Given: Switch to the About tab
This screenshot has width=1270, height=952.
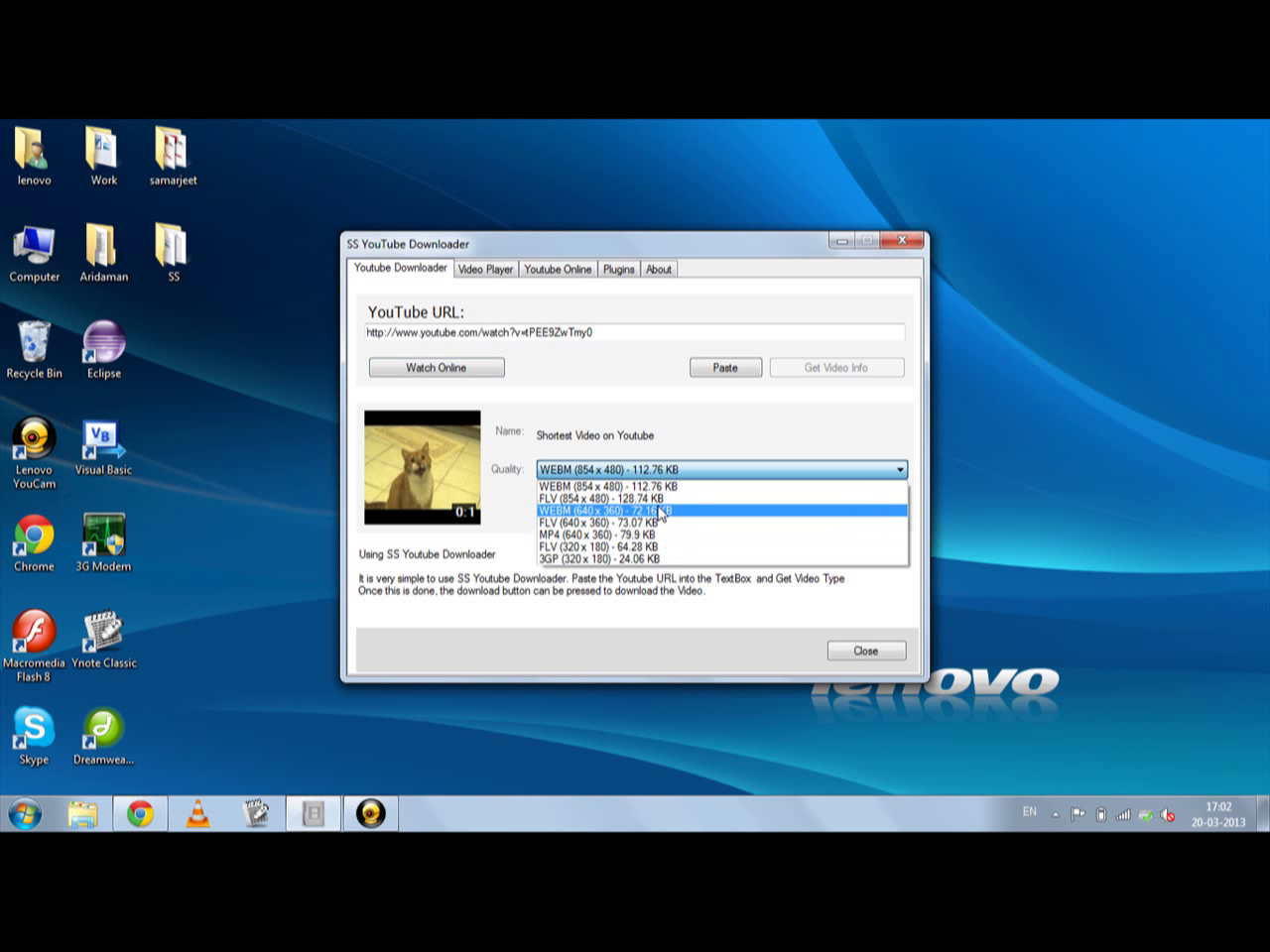Looking at the screenshot, I should pos(659,269).
